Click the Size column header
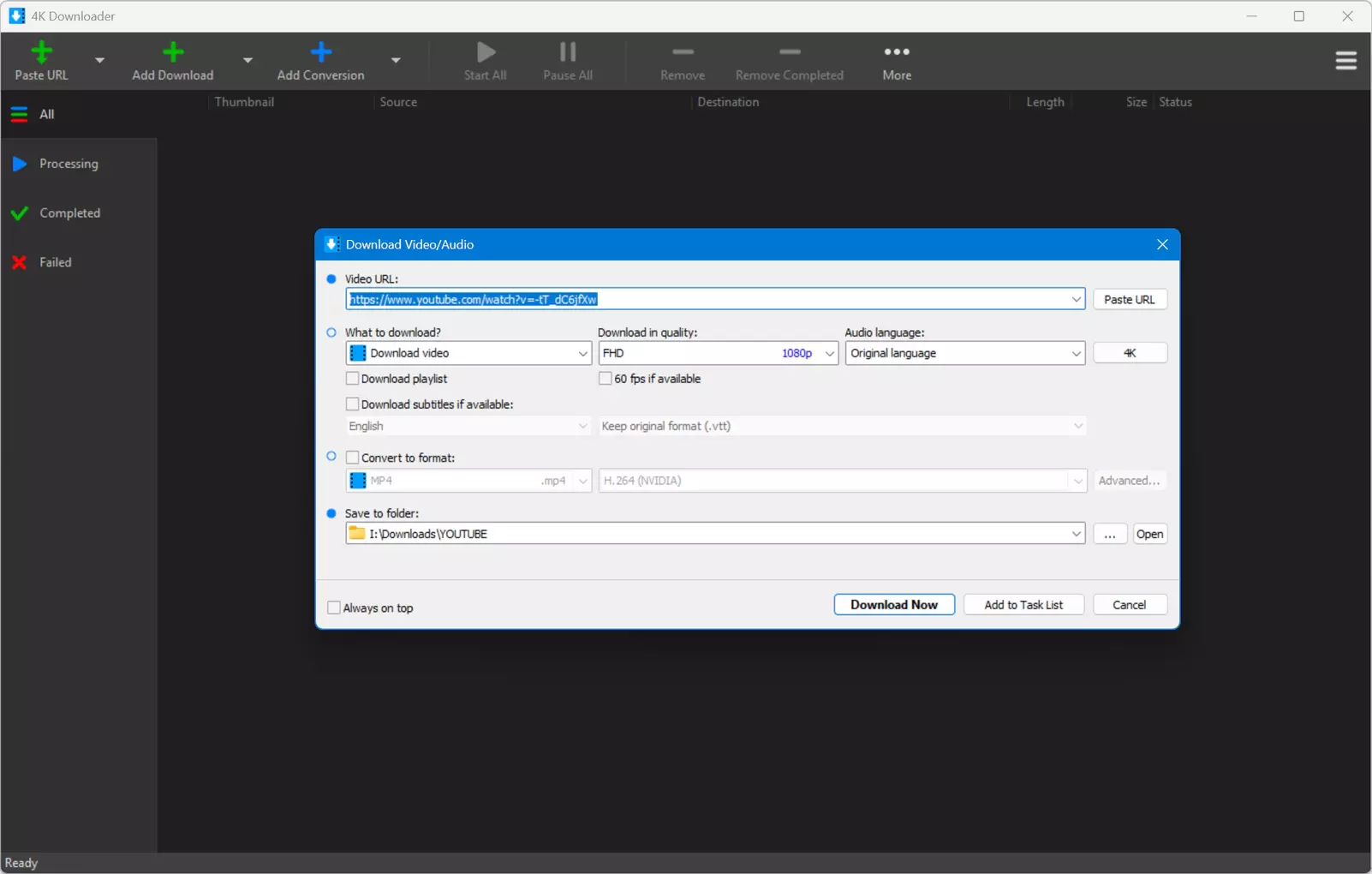Image resolution: width=1372 pixels, height=874 pixels. tap(1136, 102)
